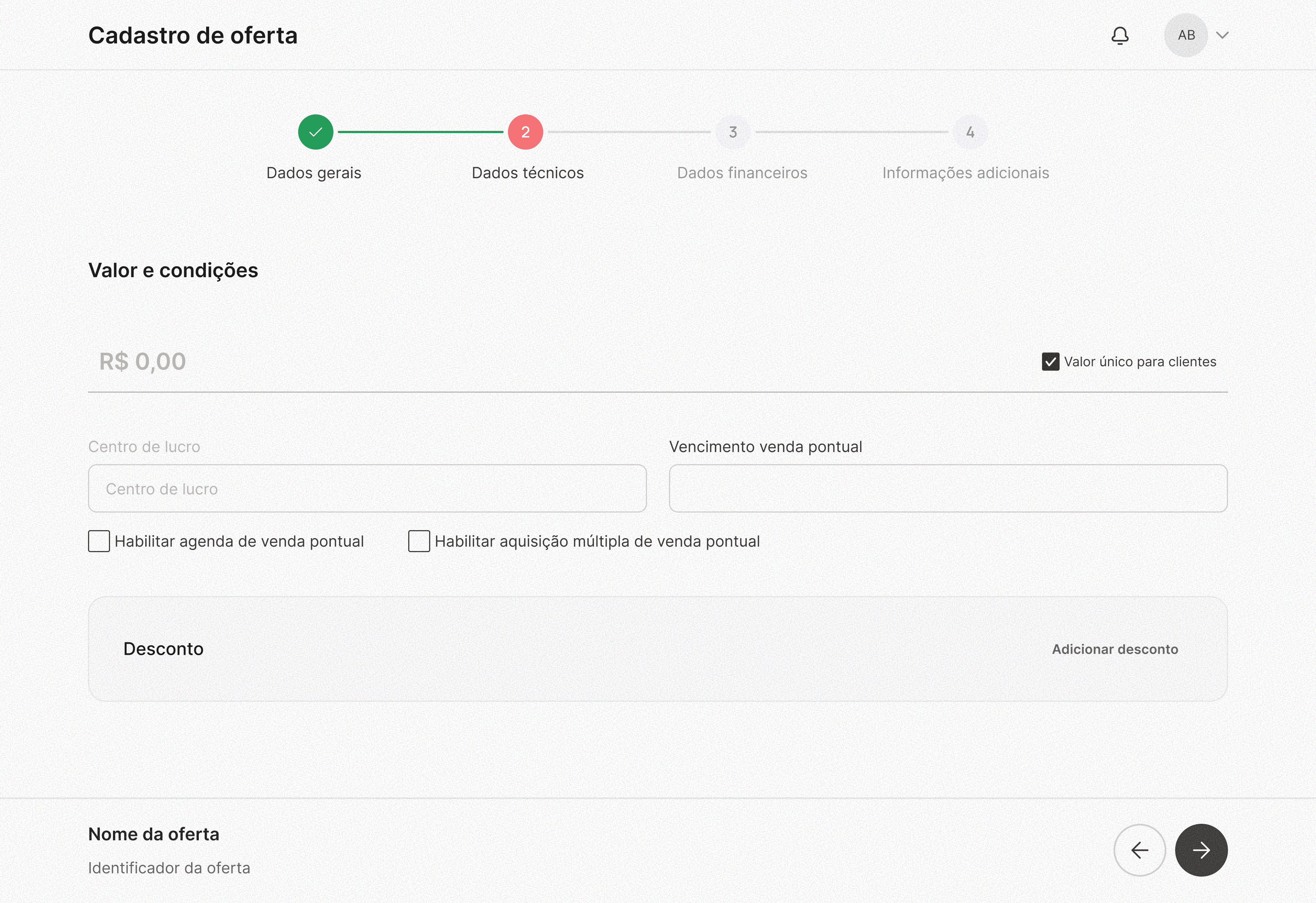
Task: Click step 4 circle in stepper
Action: pos(970,132)
